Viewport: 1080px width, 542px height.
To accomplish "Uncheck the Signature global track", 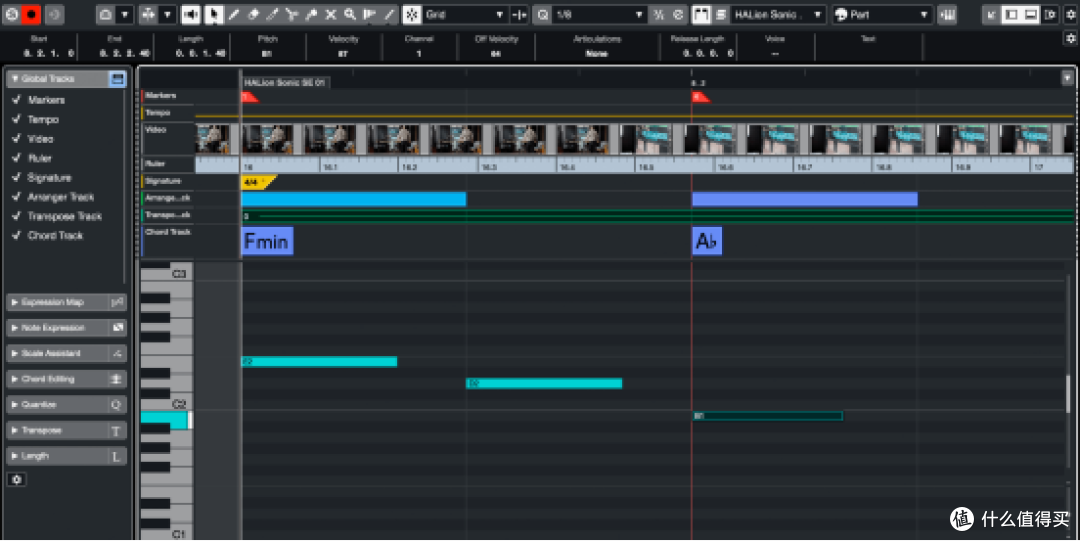I will click(17, 177).
